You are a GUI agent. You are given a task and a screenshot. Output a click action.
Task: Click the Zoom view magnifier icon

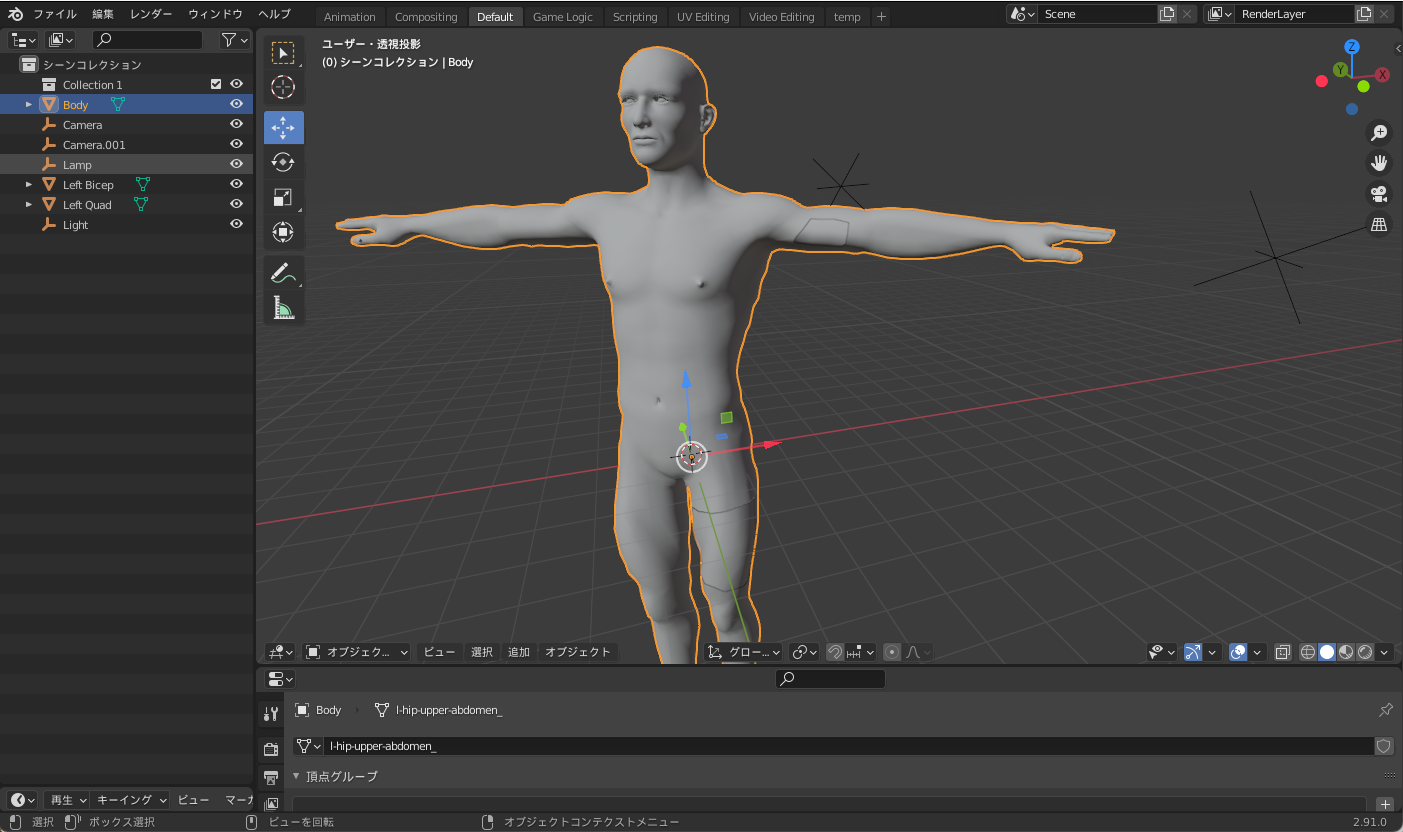(1379, 133)
